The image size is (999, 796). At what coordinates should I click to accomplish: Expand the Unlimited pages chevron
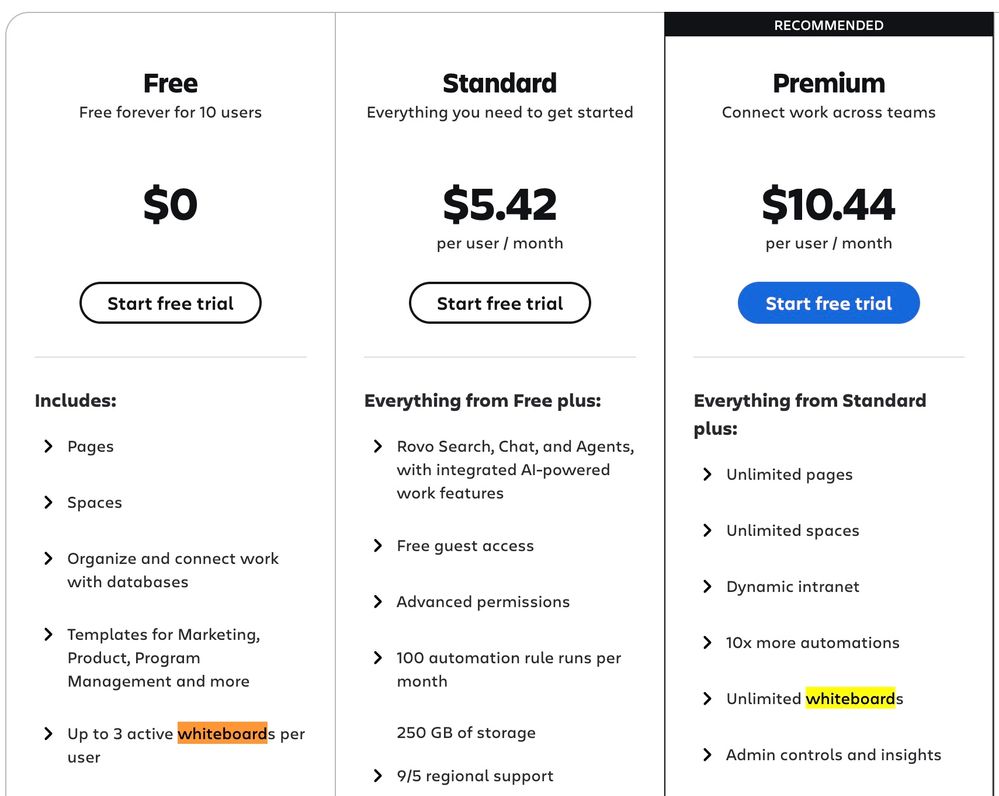point(708,475)
